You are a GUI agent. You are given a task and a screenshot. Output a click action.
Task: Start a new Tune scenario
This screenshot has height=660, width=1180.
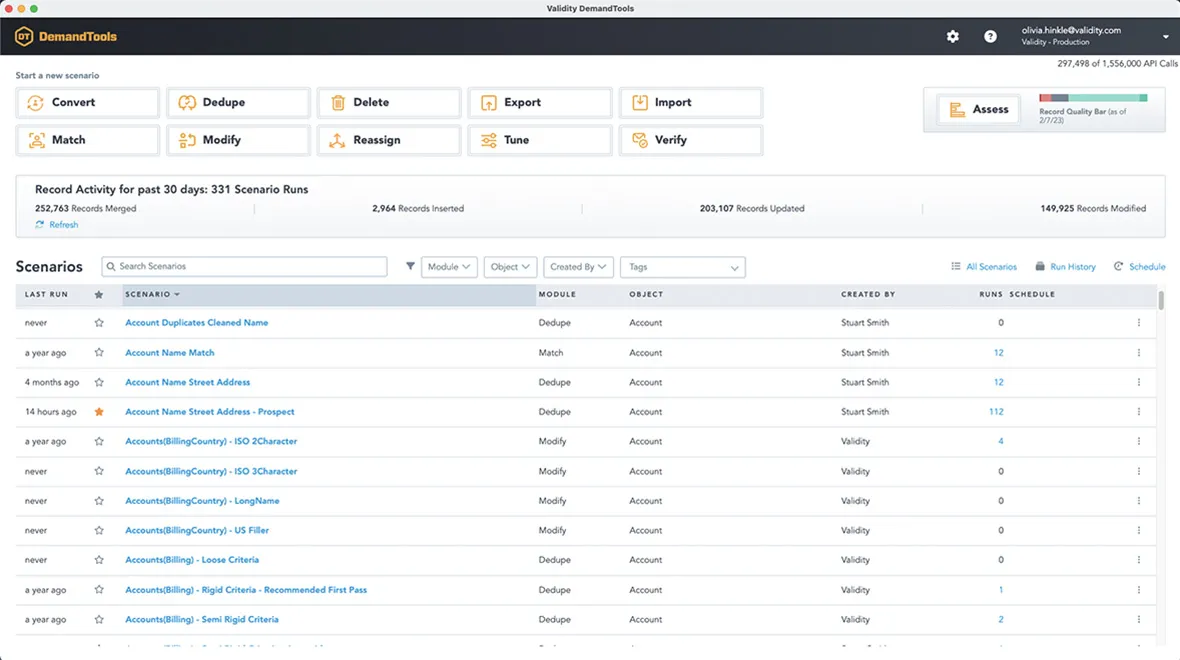[x=540, y=140]
